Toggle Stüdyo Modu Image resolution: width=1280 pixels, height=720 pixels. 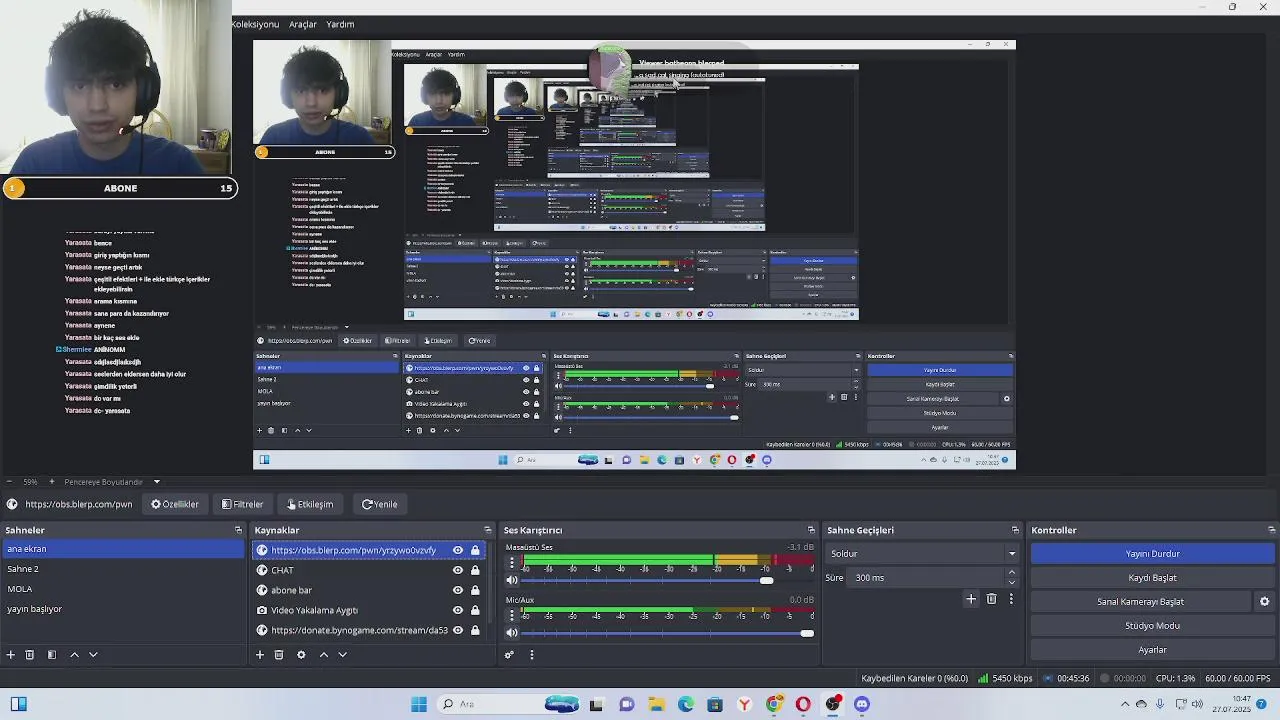(x=1152, y=626)
